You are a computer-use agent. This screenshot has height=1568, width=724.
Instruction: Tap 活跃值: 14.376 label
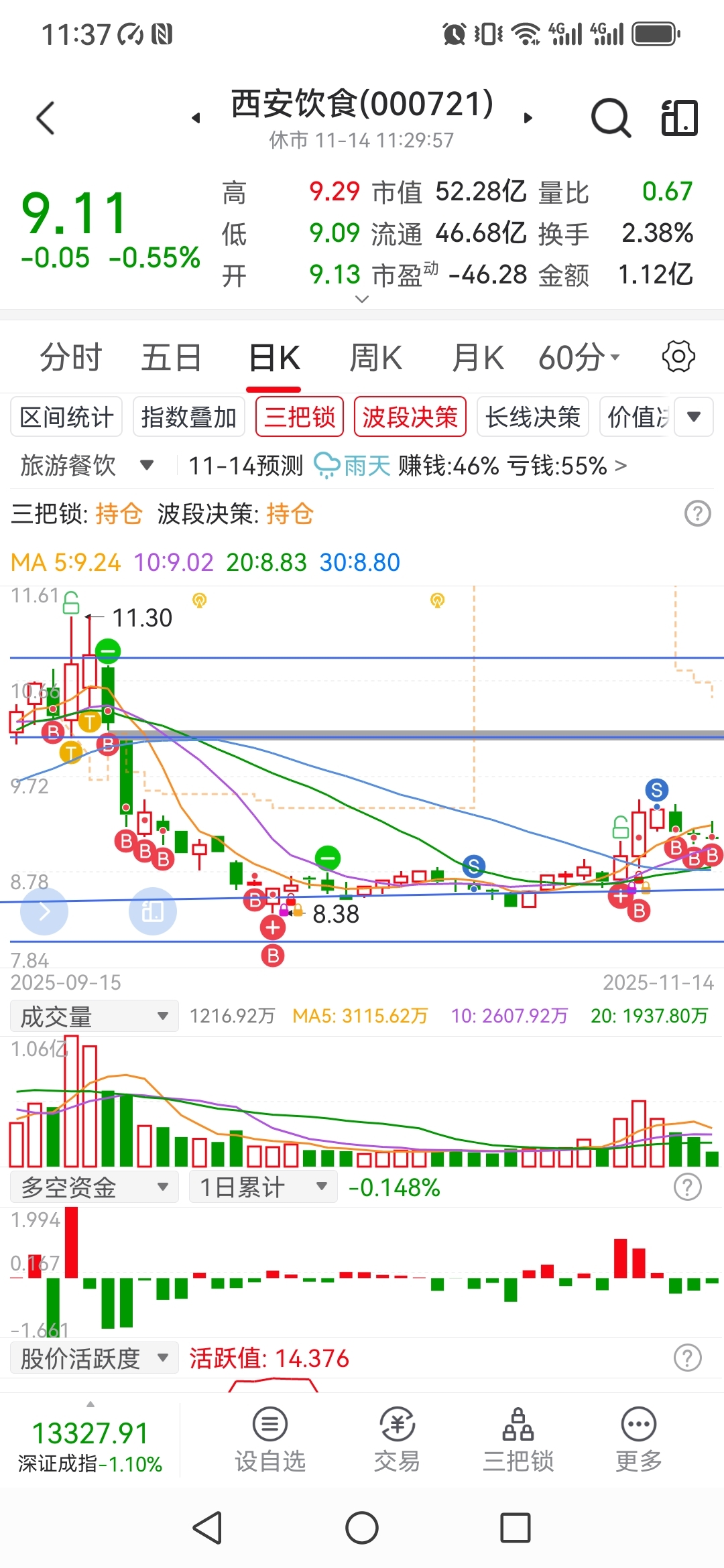pos(269,1358)
